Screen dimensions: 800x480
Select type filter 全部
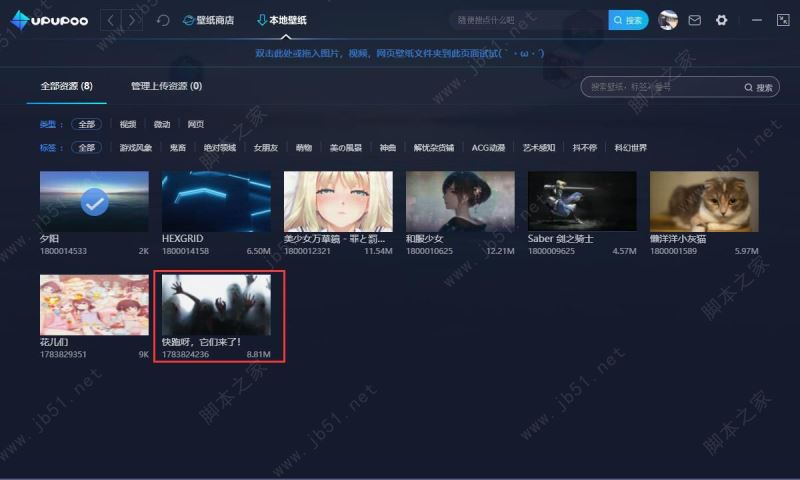pyautogui.click(x=86, y=124)
